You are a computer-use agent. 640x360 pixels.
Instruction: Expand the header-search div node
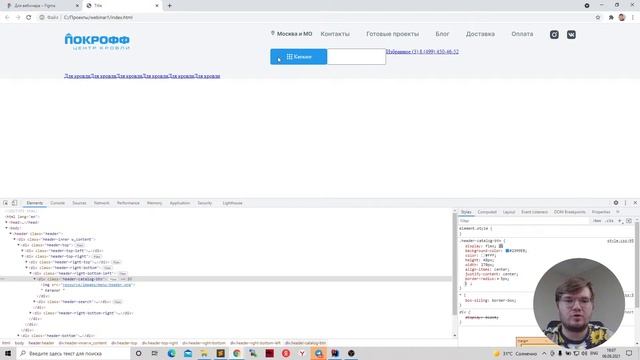35,302
